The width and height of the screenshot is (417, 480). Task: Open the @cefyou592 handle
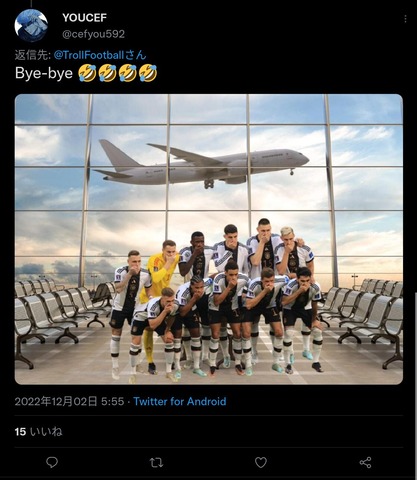coord(94,34)
